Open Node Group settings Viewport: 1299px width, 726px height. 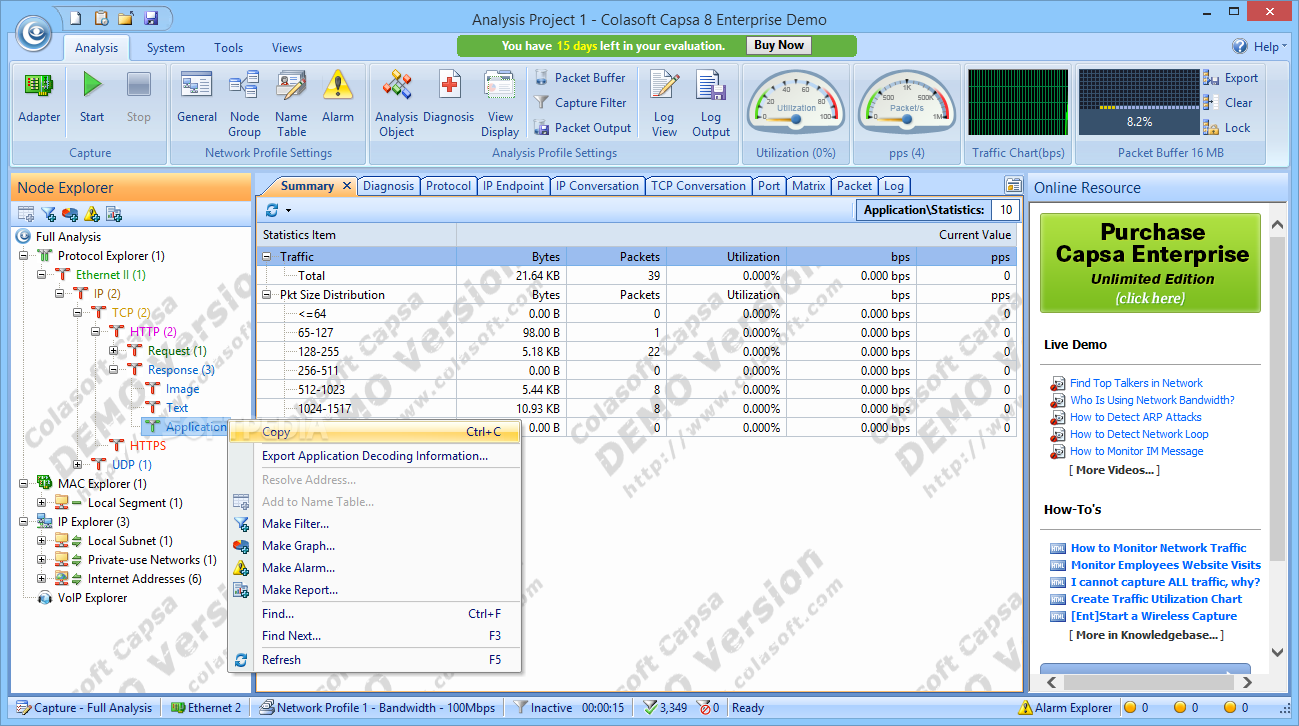(x=244, y=104)
